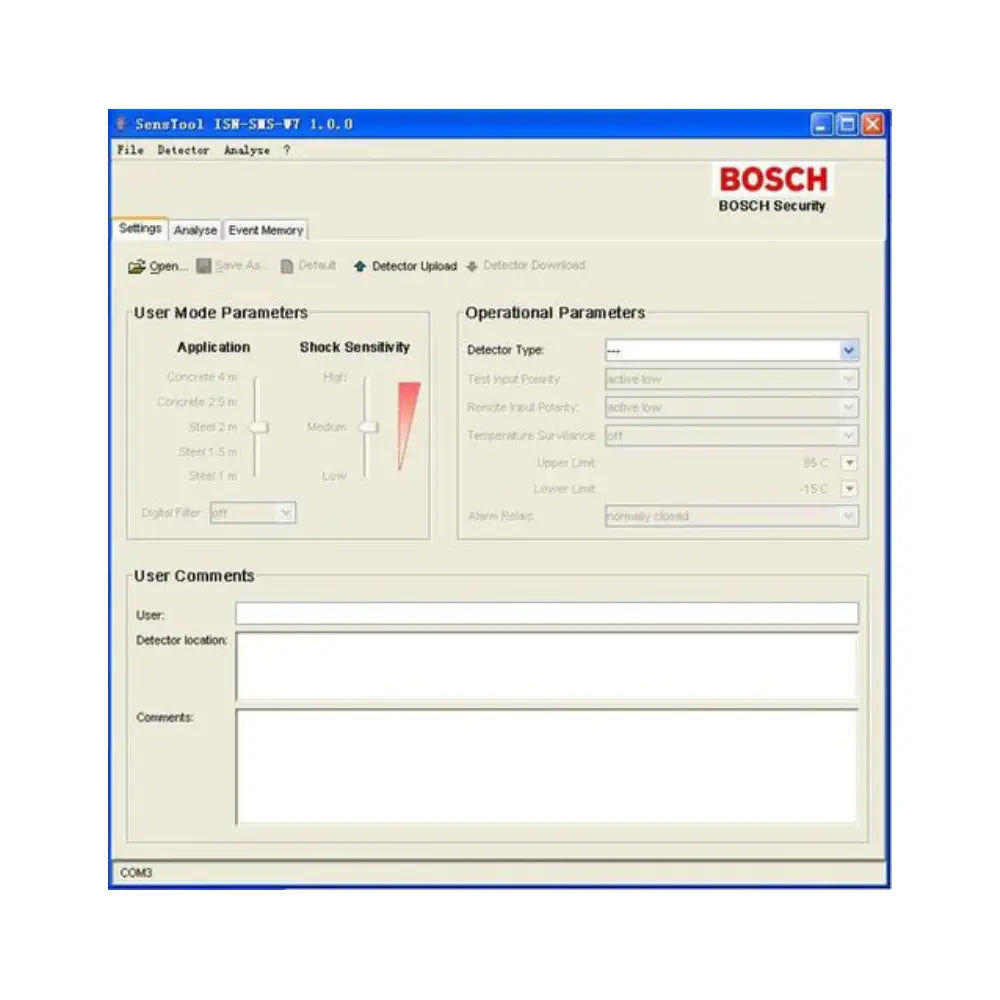
Task: Click the Steel 1.5 m label
Action: (x=208, y=452)
